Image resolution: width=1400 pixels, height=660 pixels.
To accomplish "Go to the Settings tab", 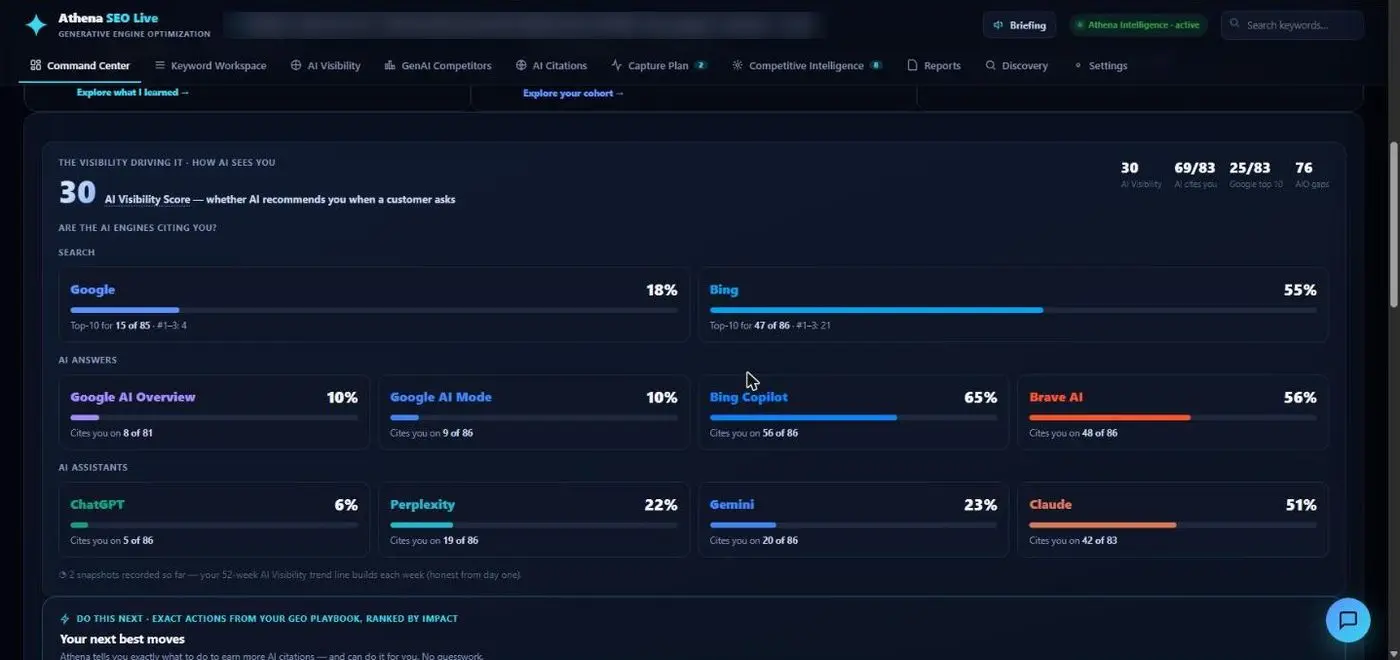I will 1101,66.
